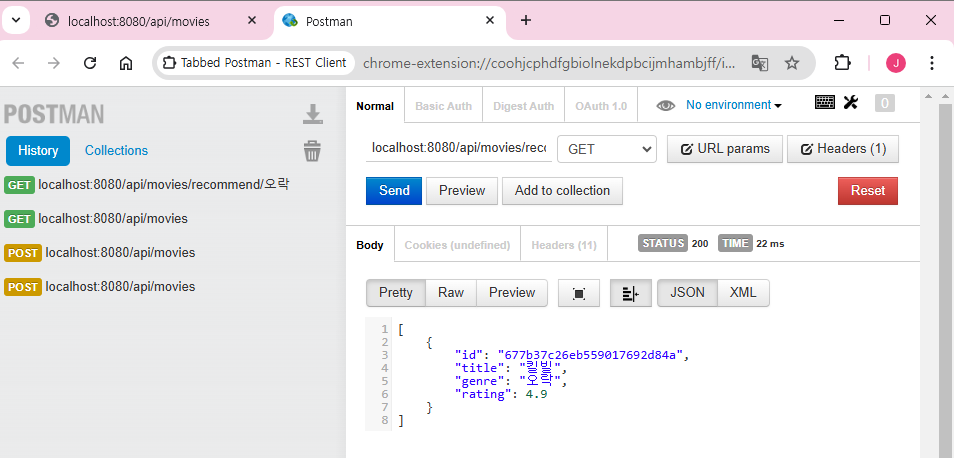Click the Tabbed Postman extension chip in address bar
Image resolution: width=954 pixels, height=458 pixels.
click(256, 63)
